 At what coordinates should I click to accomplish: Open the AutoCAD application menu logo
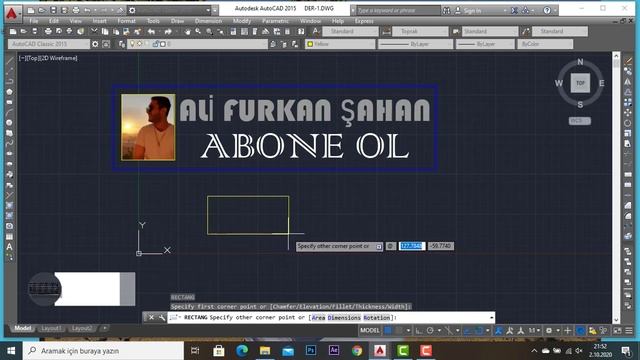pos(11,13)
